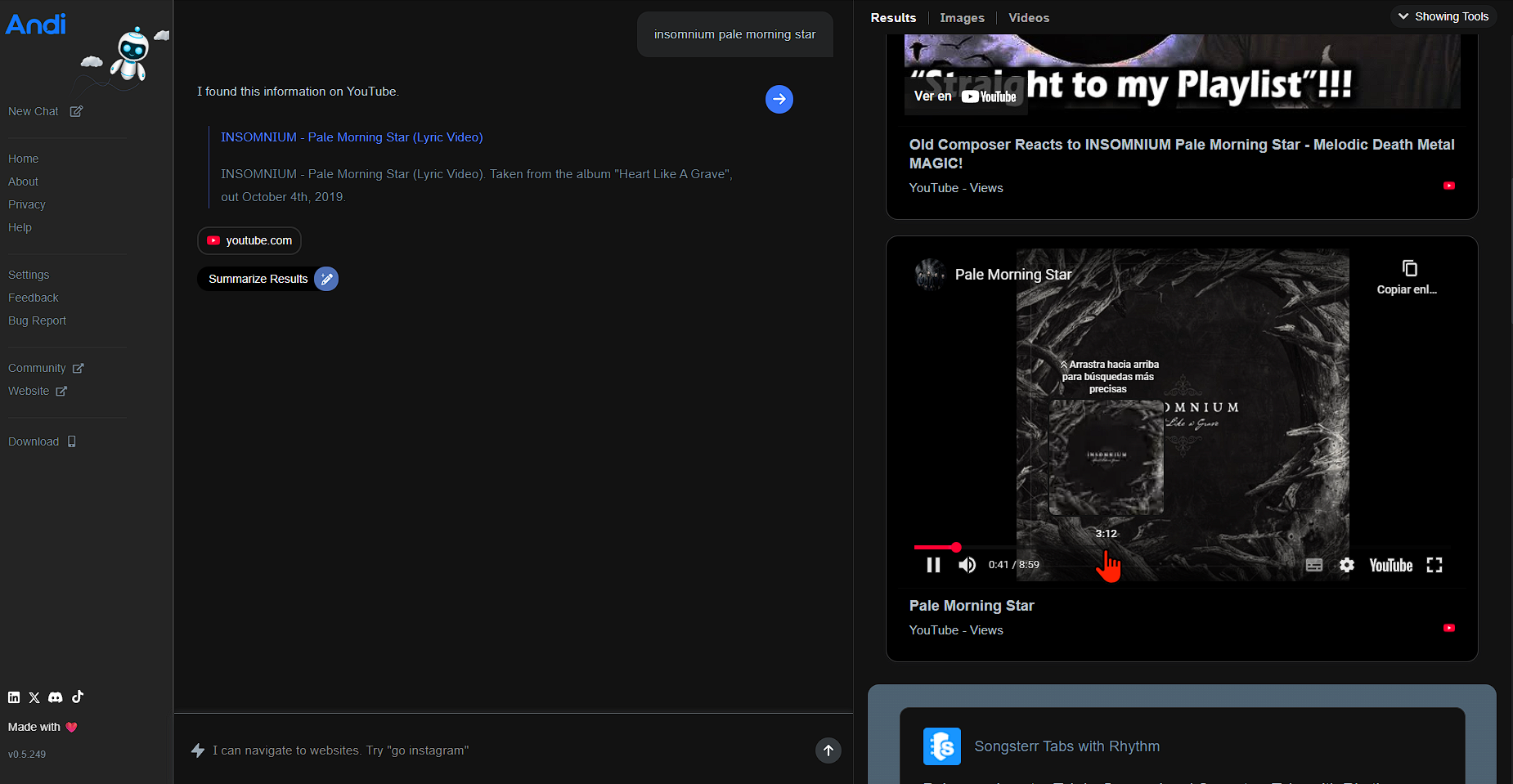Viewport: 1513px width, 784px height.
Task: Open the Bug Report link
Action: coord(38,320)
